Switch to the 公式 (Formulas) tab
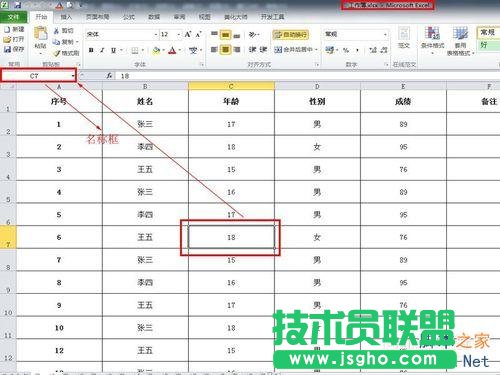500x375 pixels. [129, 17]
